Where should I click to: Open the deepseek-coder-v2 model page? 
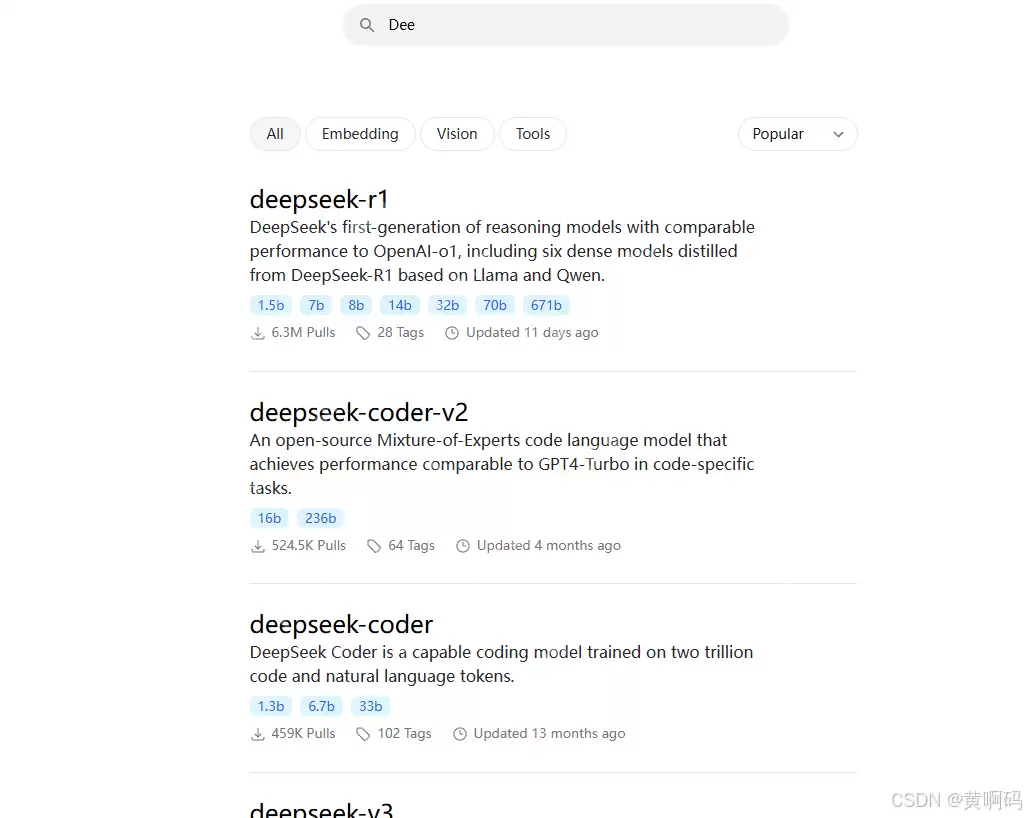click(359, 411)
